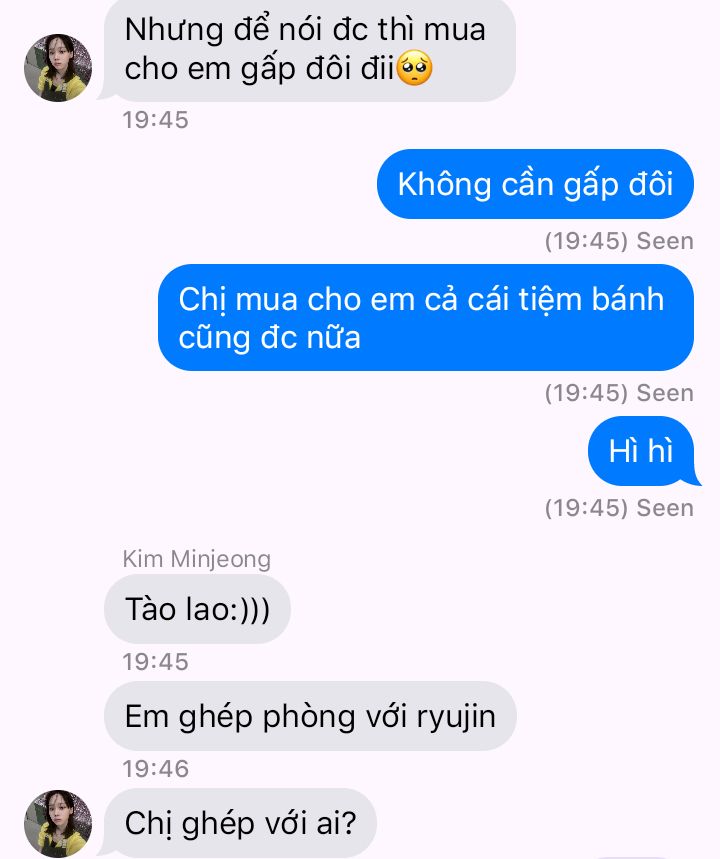The image size is (720, 859).
Task: Open Kim Minjeong sender name
Action: (197, 559)
